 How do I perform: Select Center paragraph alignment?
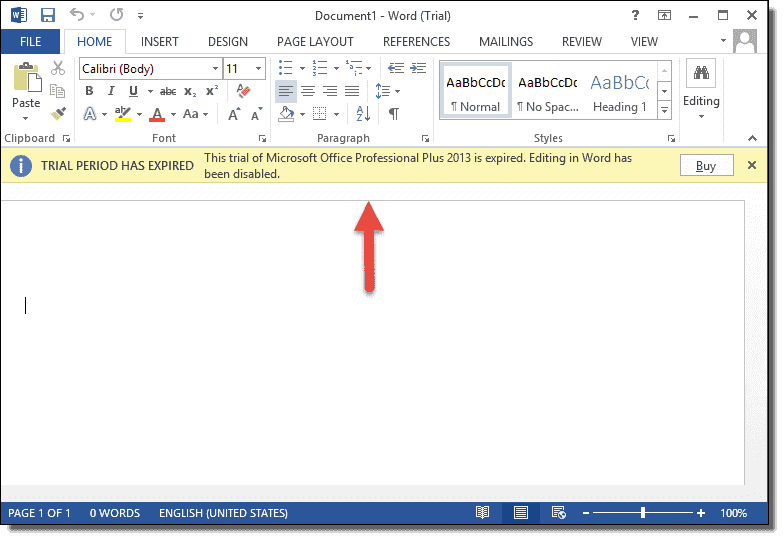(308, 91)
